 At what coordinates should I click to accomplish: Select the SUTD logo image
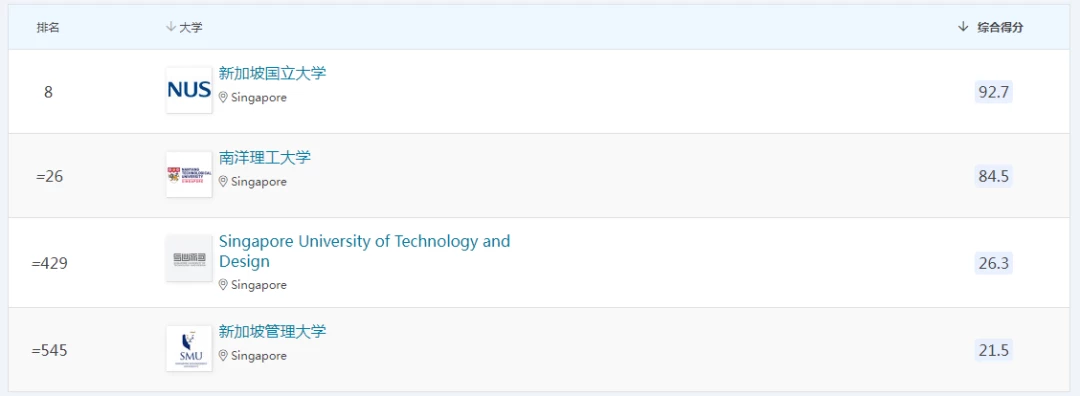tap(189, 259)
